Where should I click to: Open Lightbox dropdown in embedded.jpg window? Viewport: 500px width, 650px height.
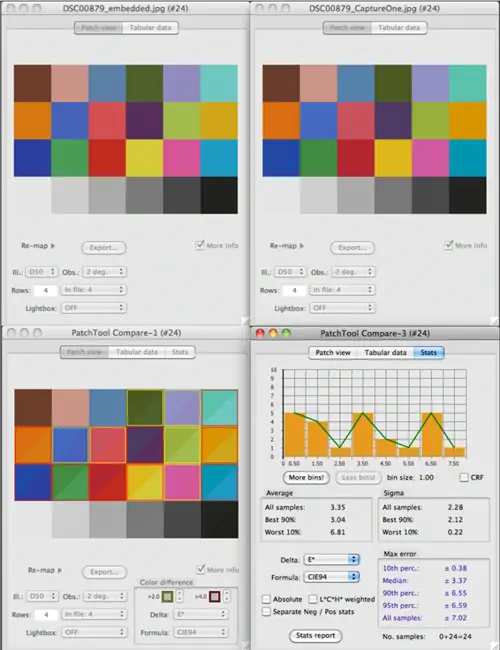[94, 308]
